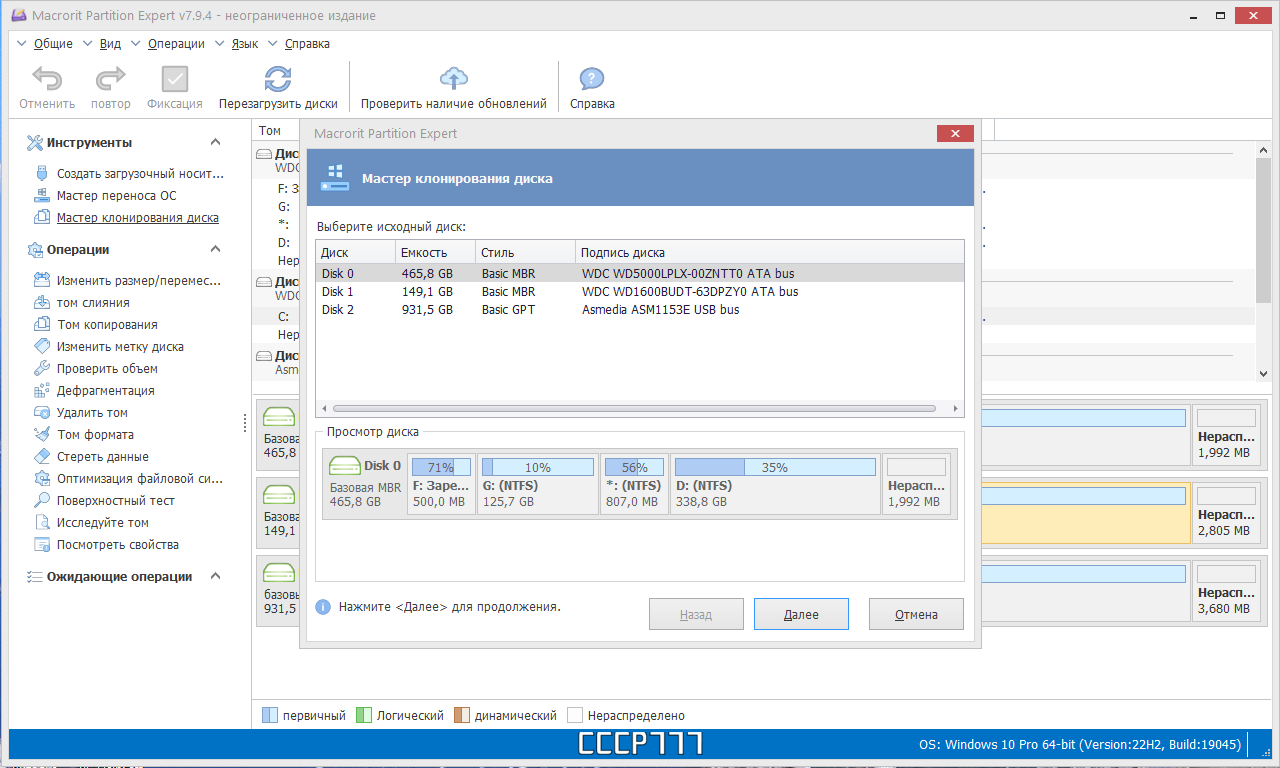Open the Операции menu in menu bar

[176, 44]
